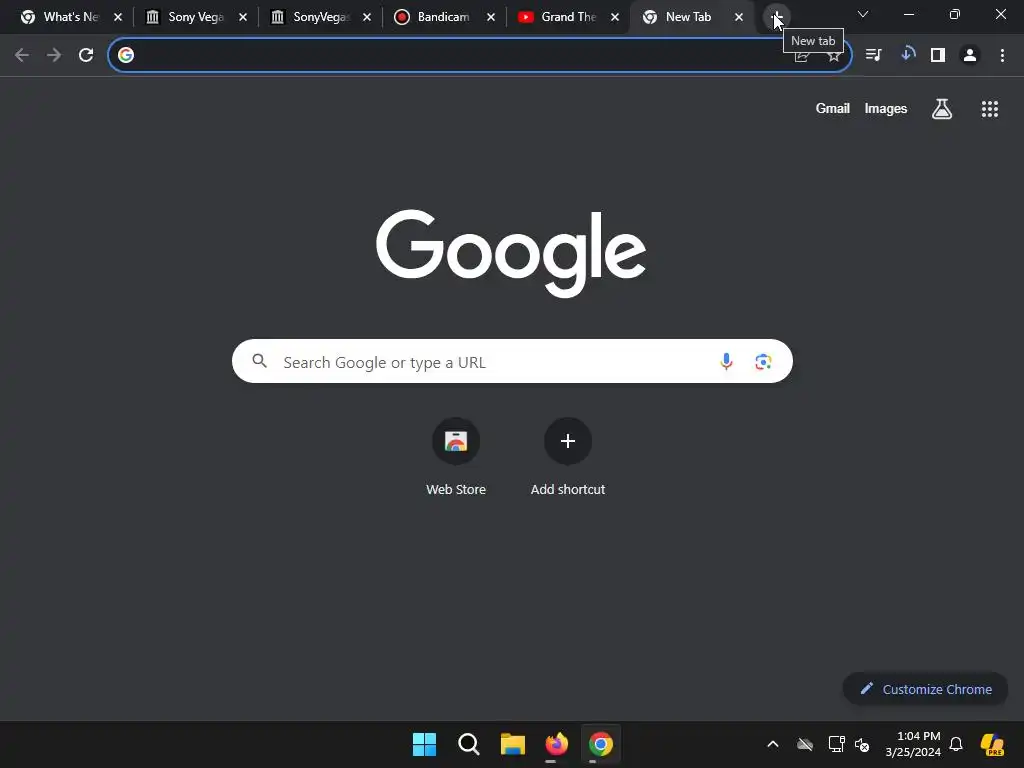This screenshot has width=1024, height=768.
Task: Open the Web Store shortcut
Action: coord(456,457)
